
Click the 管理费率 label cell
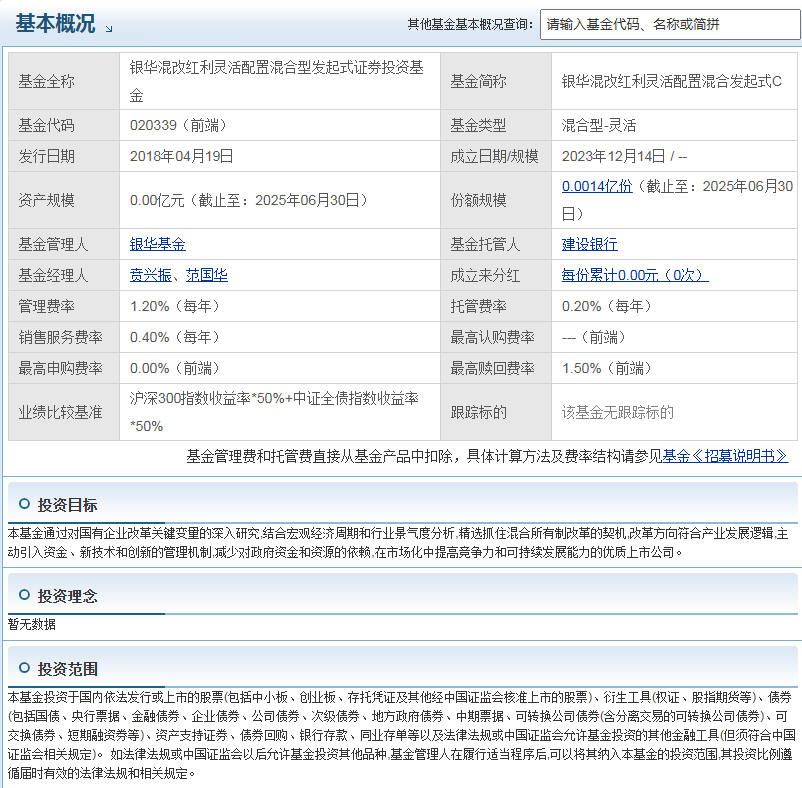[64, 306]
